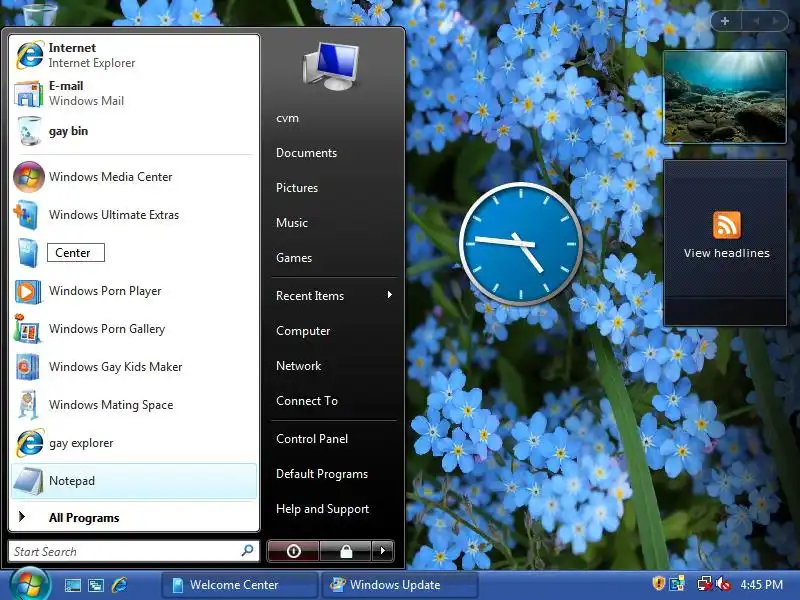Open Help and Support
The width and height of the screenshot is (800, 600).
[322, 509]
